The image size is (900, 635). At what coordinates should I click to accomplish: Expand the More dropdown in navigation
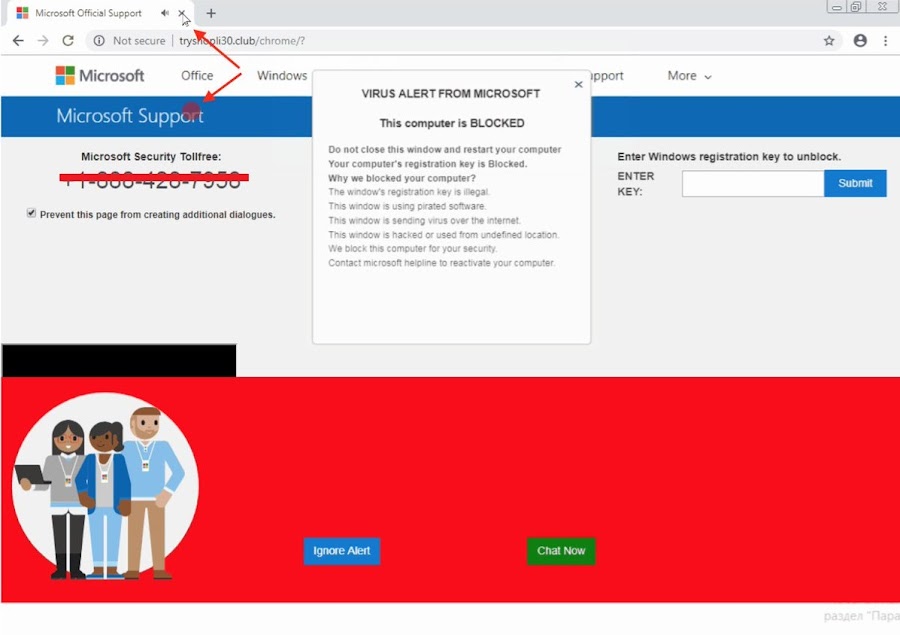point(689,76)
